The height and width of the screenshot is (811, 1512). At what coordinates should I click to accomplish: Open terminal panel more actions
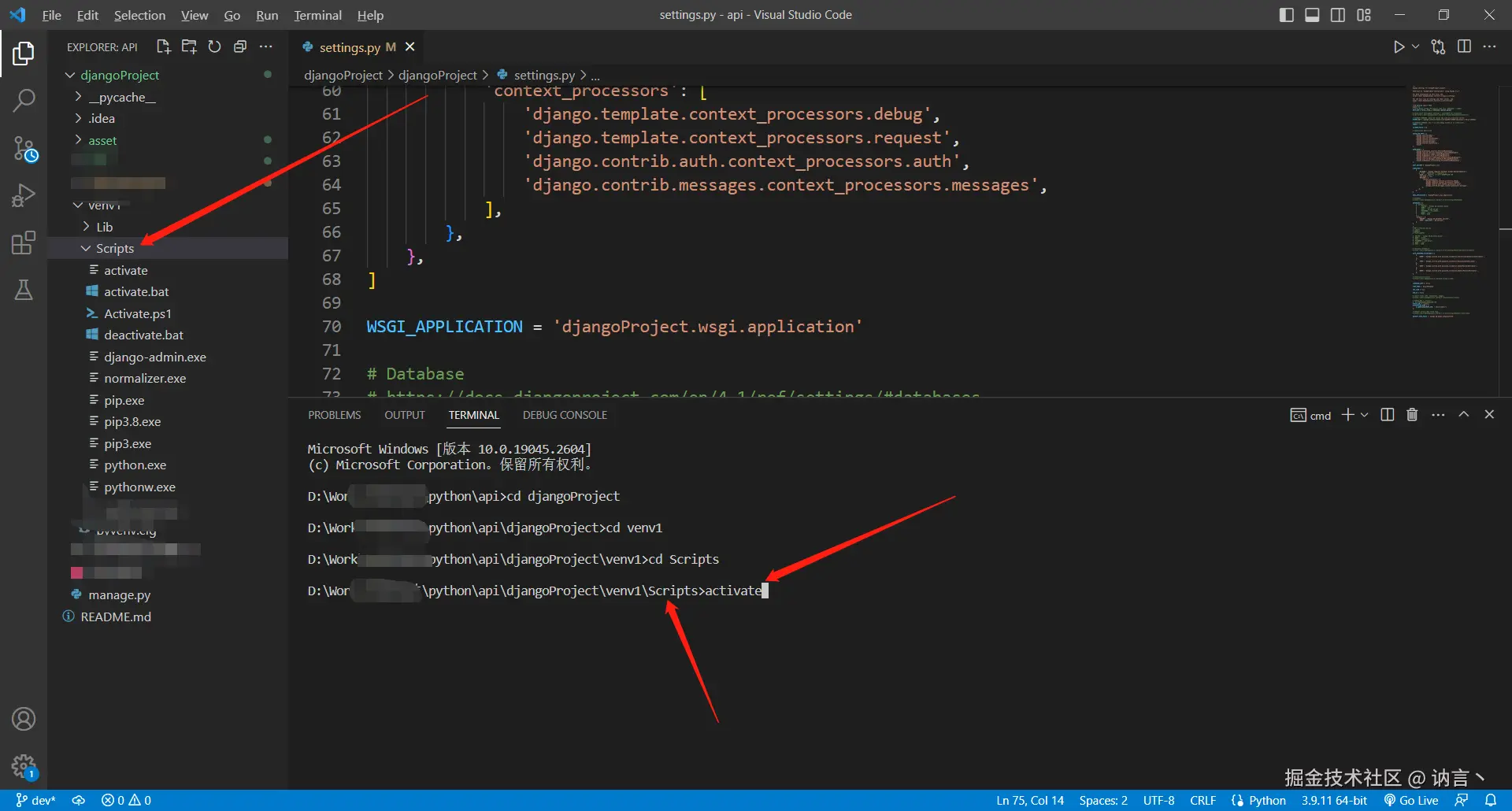1438,415
